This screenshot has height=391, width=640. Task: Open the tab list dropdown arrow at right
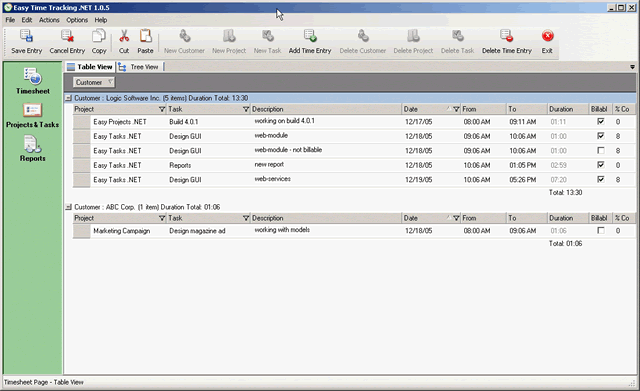[x=632, y=67]
